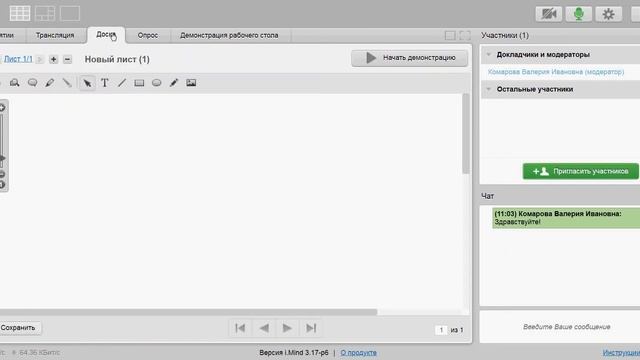Select the pencil drawing tool
Screen dimensions: 640x360
[x=174, y=83]
